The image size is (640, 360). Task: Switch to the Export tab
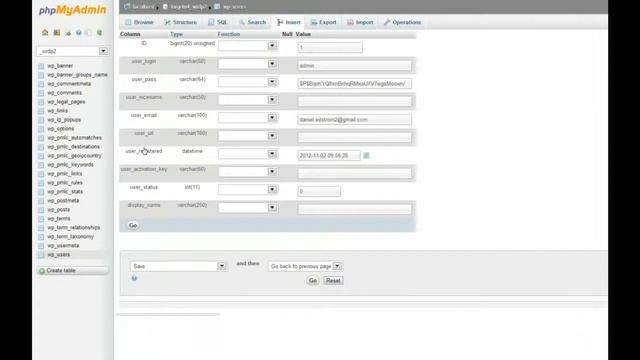coord(323,22)
